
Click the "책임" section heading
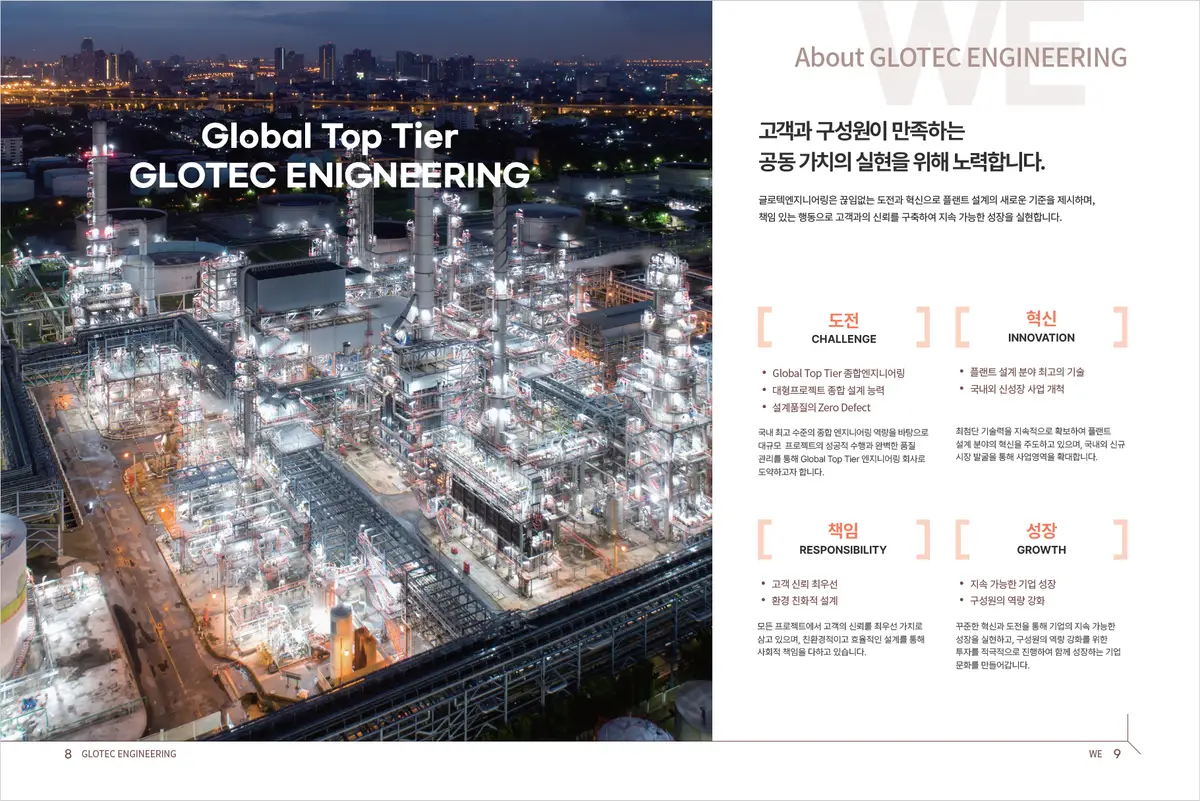point(843,531)
